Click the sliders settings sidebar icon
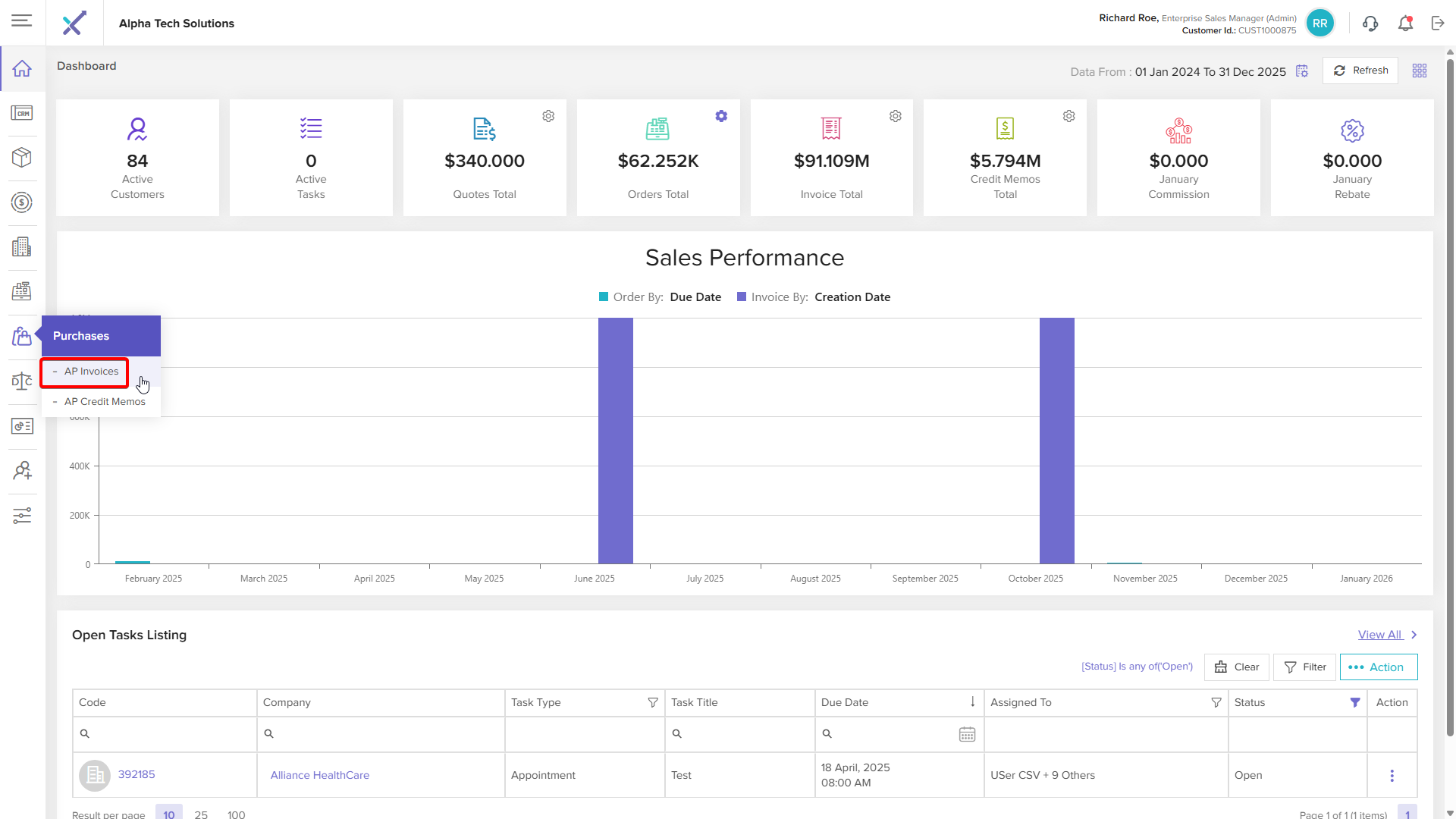The image size is (1456, 819). (22, 516)
